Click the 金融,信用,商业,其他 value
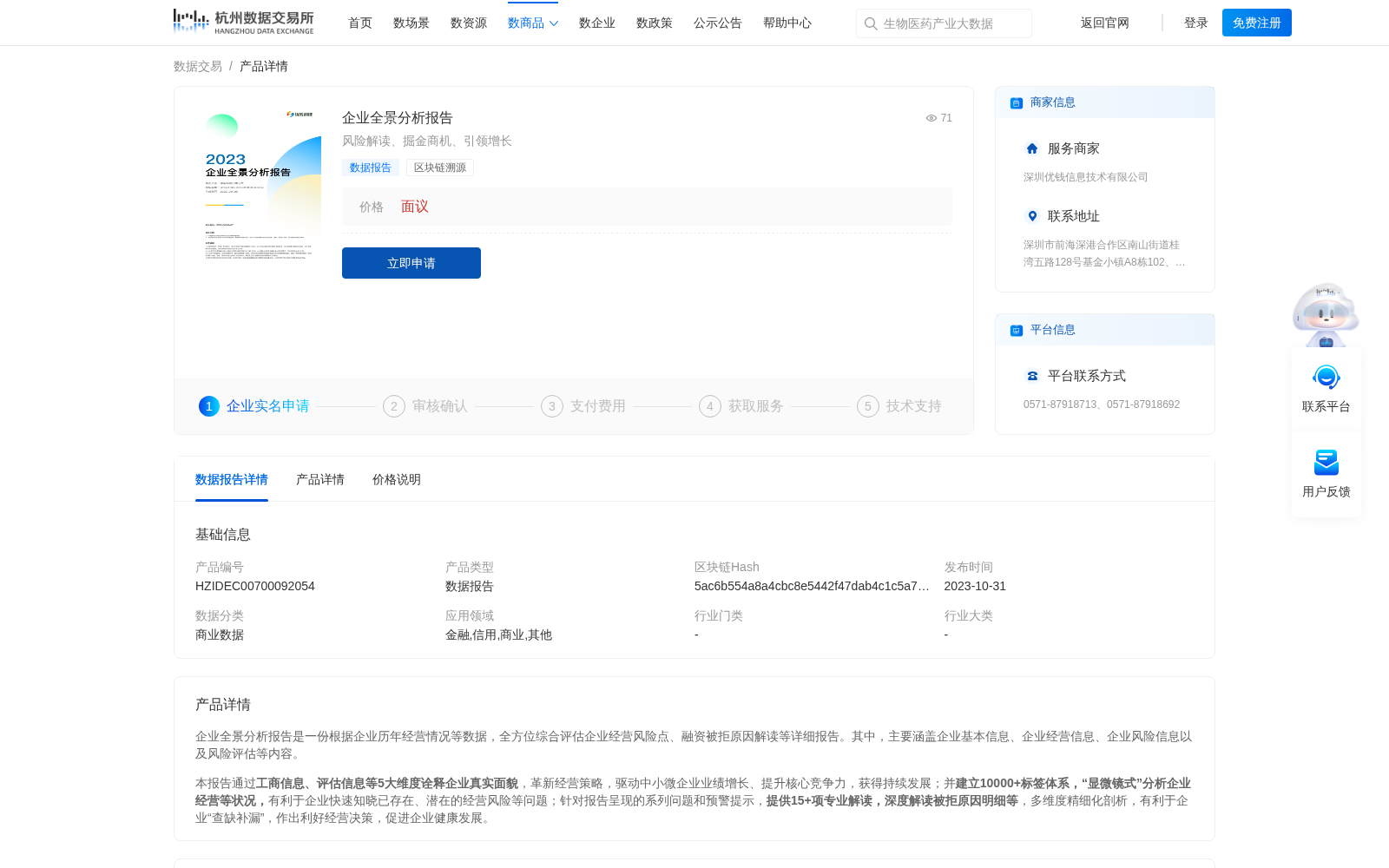 pyautogui.click(x=498, y=635)
